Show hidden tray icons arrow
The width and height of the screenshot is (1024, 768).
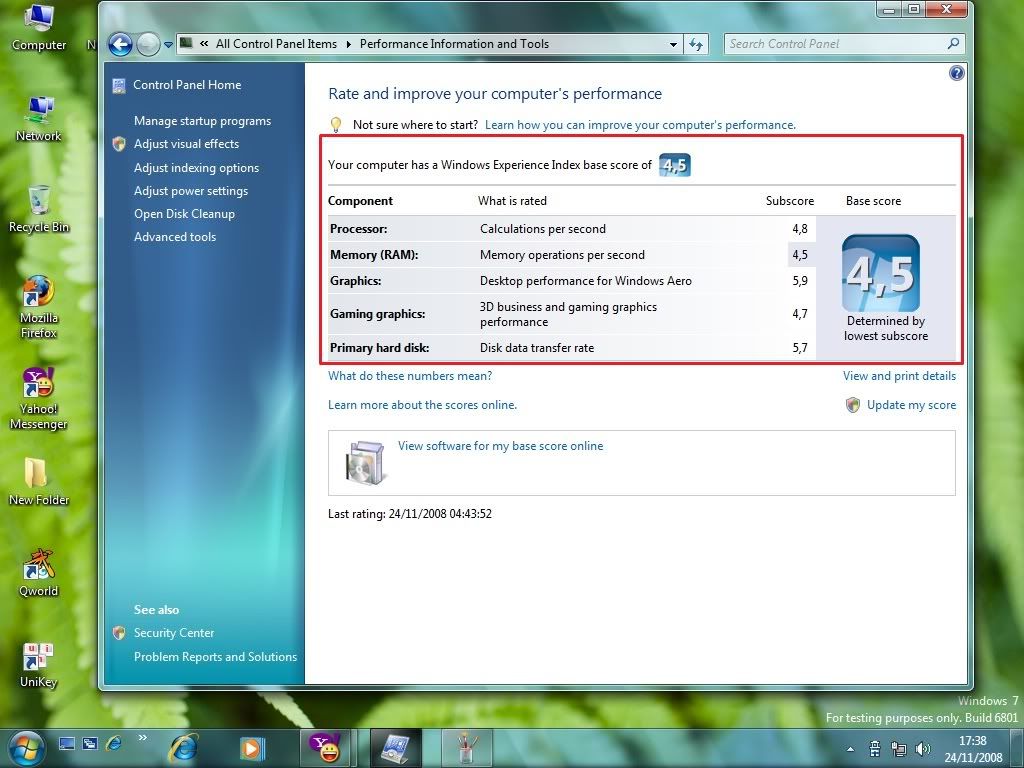click(x=850, y=749)
